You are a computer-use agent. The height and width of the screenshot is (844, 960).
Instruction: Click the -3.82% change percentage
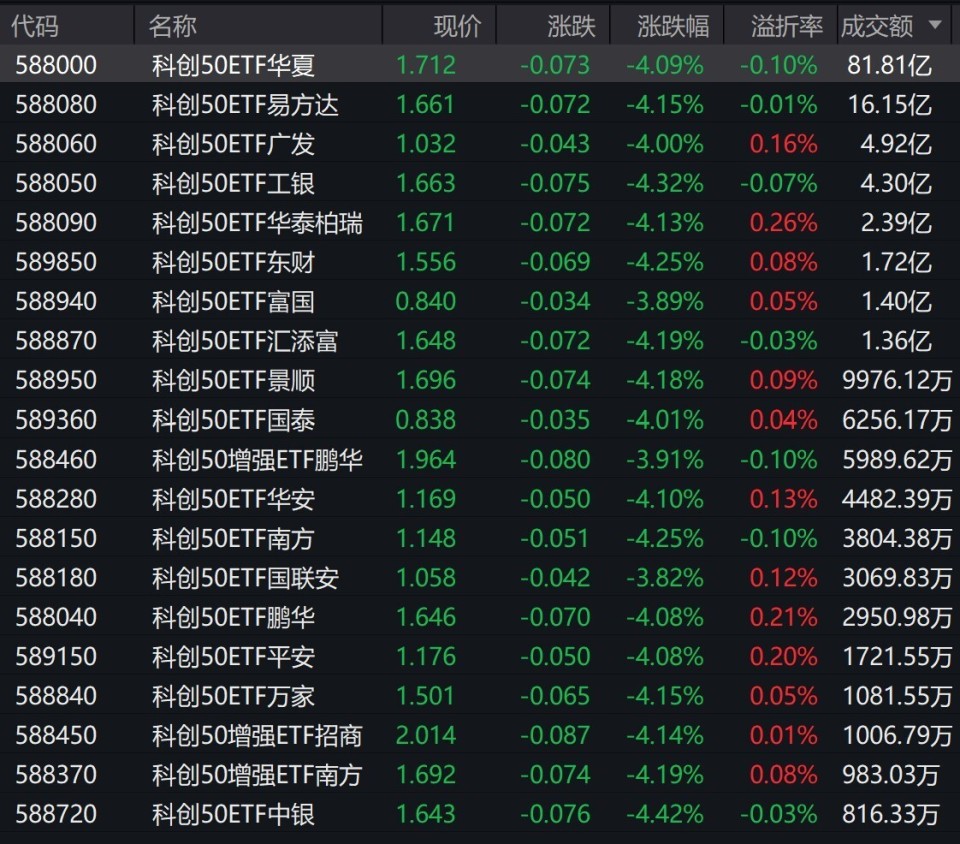tap(665, 578)
